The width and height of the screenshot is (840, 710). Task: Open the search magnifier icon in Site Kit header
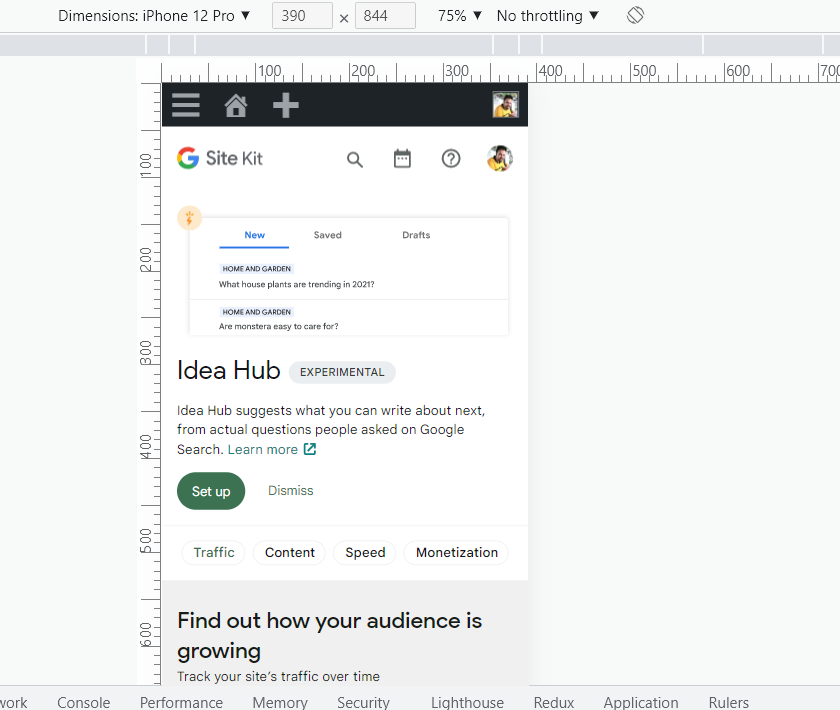click(355, 160)
